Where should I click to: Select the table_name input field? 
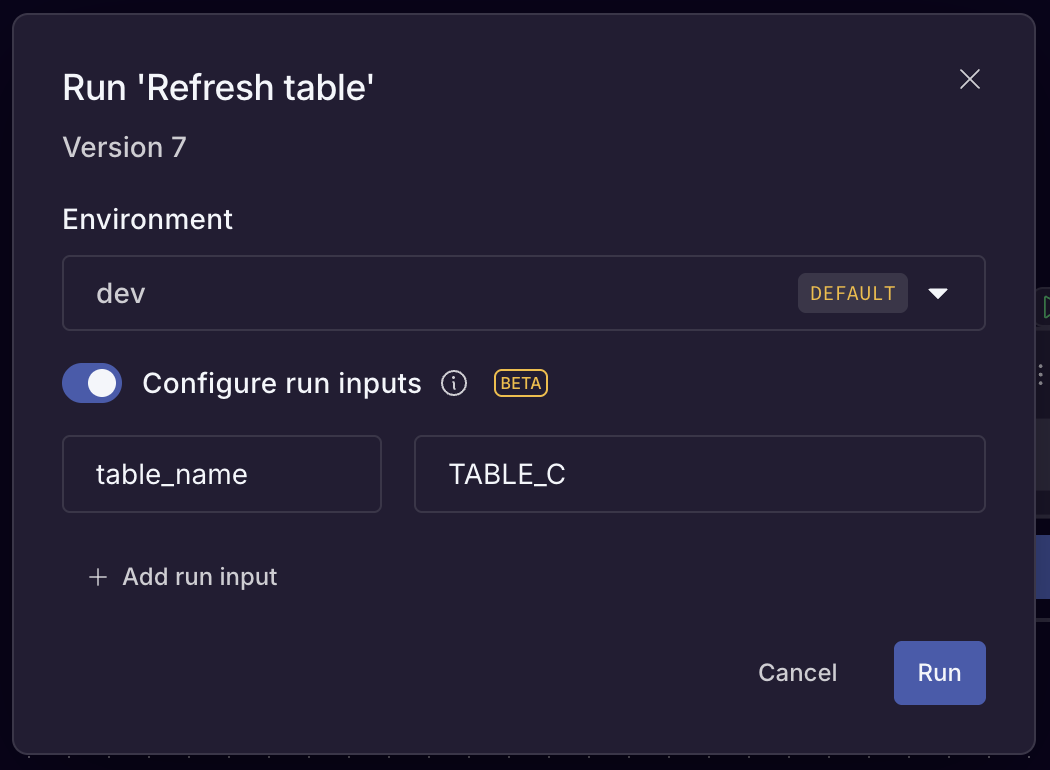[221, 474]
